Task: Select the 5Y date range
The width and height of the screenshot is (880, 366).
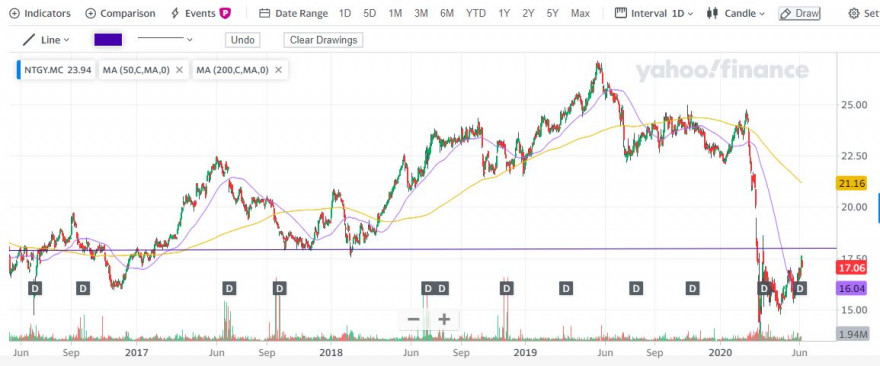Action: coord(553,13)
